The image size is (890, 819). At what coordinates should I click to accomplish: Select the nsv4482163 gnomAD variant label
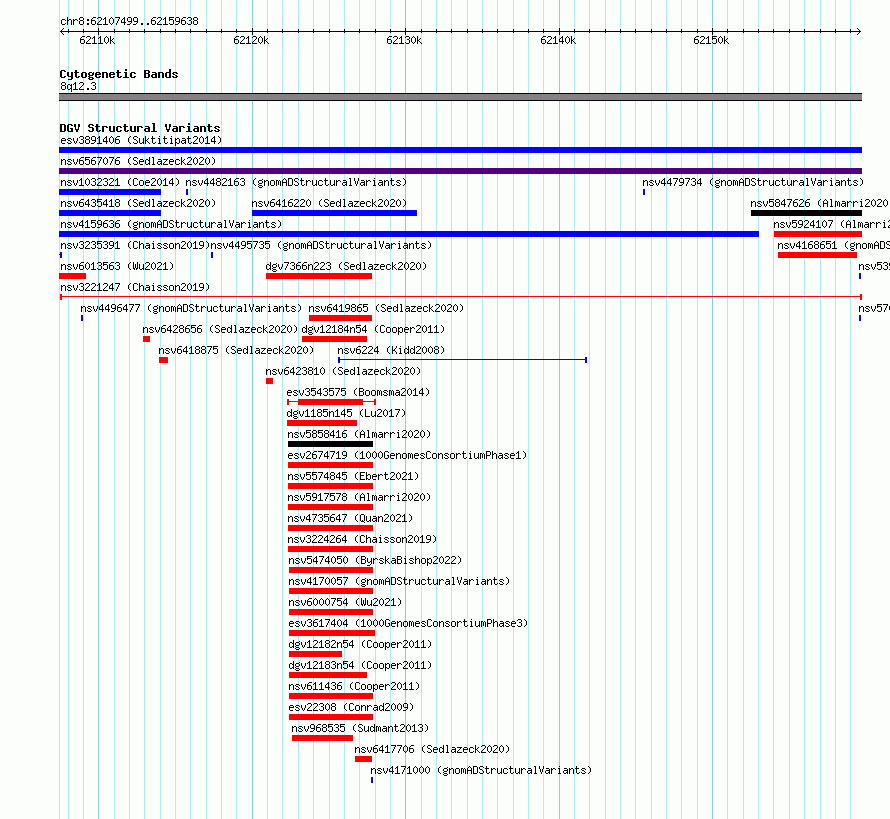[296, 182]
